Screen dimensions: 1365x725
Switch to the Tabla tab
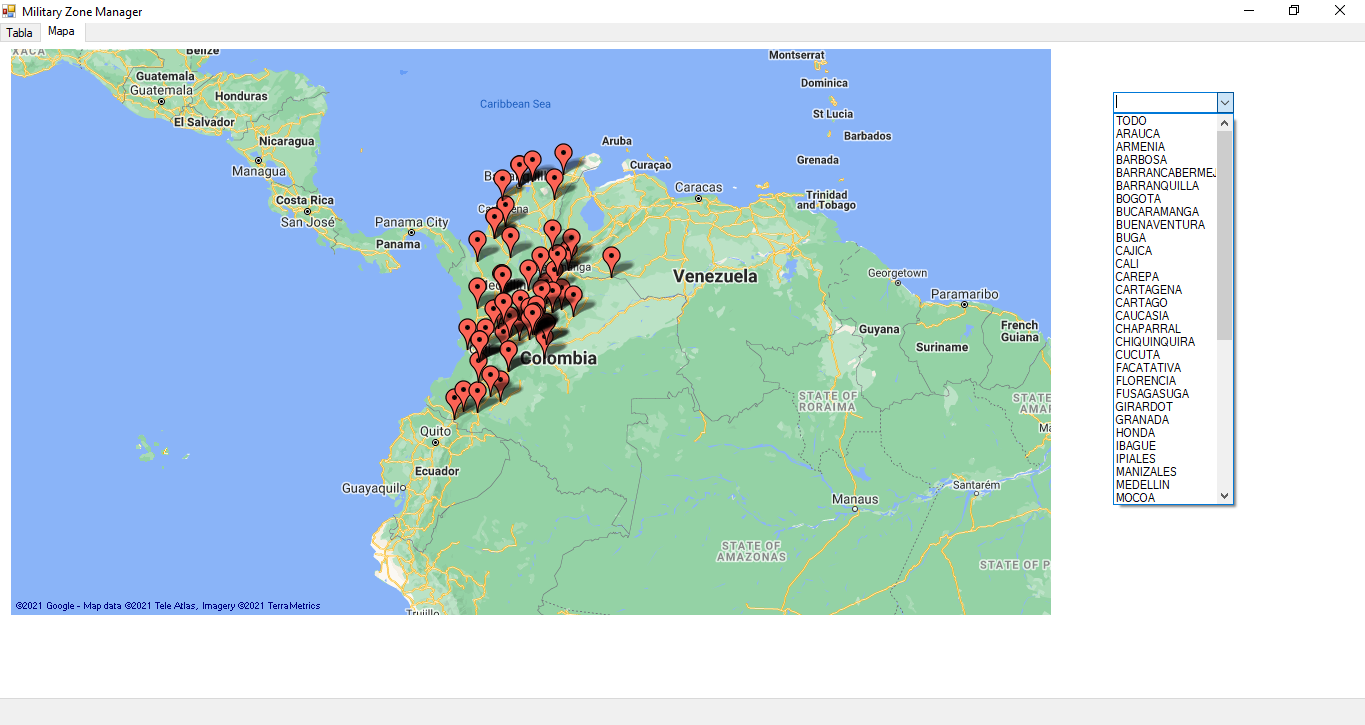tap(19, 32)
